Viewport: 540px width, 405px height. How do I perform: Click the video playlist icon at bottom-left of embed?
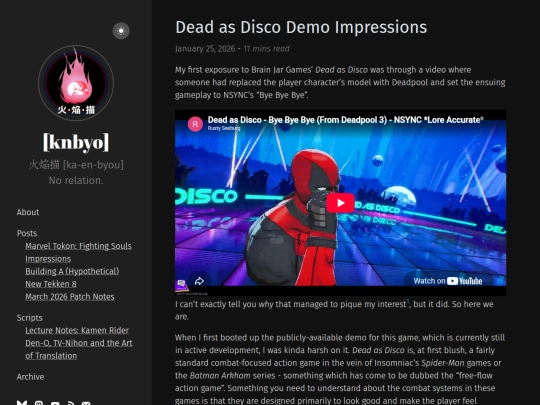pos(181,285)
